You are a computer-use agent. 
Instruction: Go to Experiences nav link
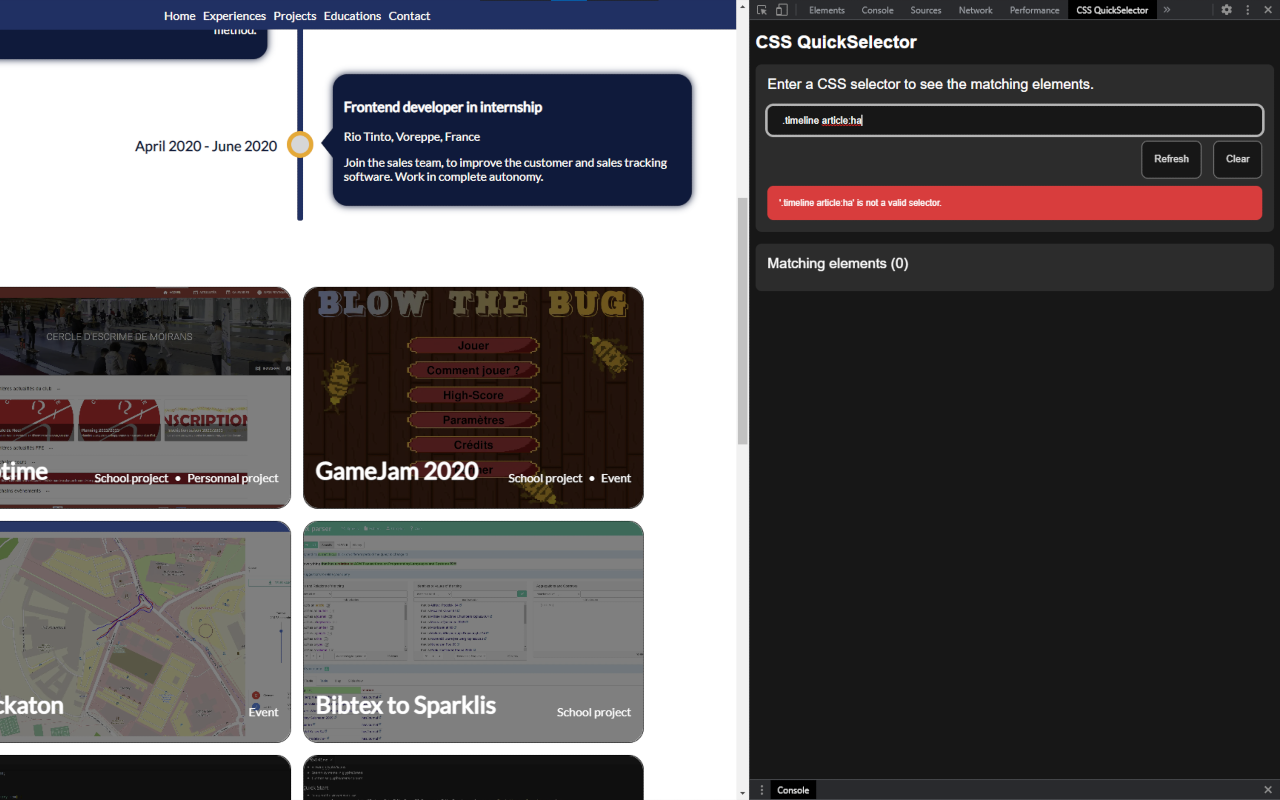coord(234,16)
